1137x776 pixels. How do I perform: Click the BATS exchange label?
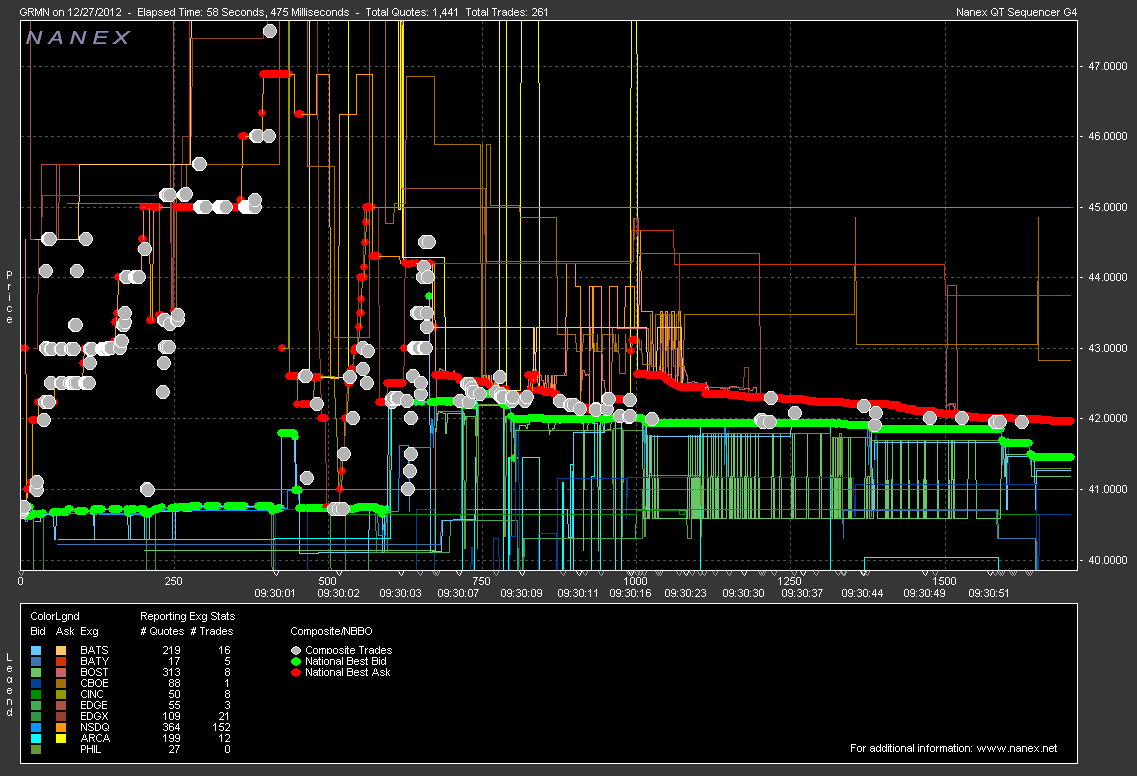coord(94,651)
